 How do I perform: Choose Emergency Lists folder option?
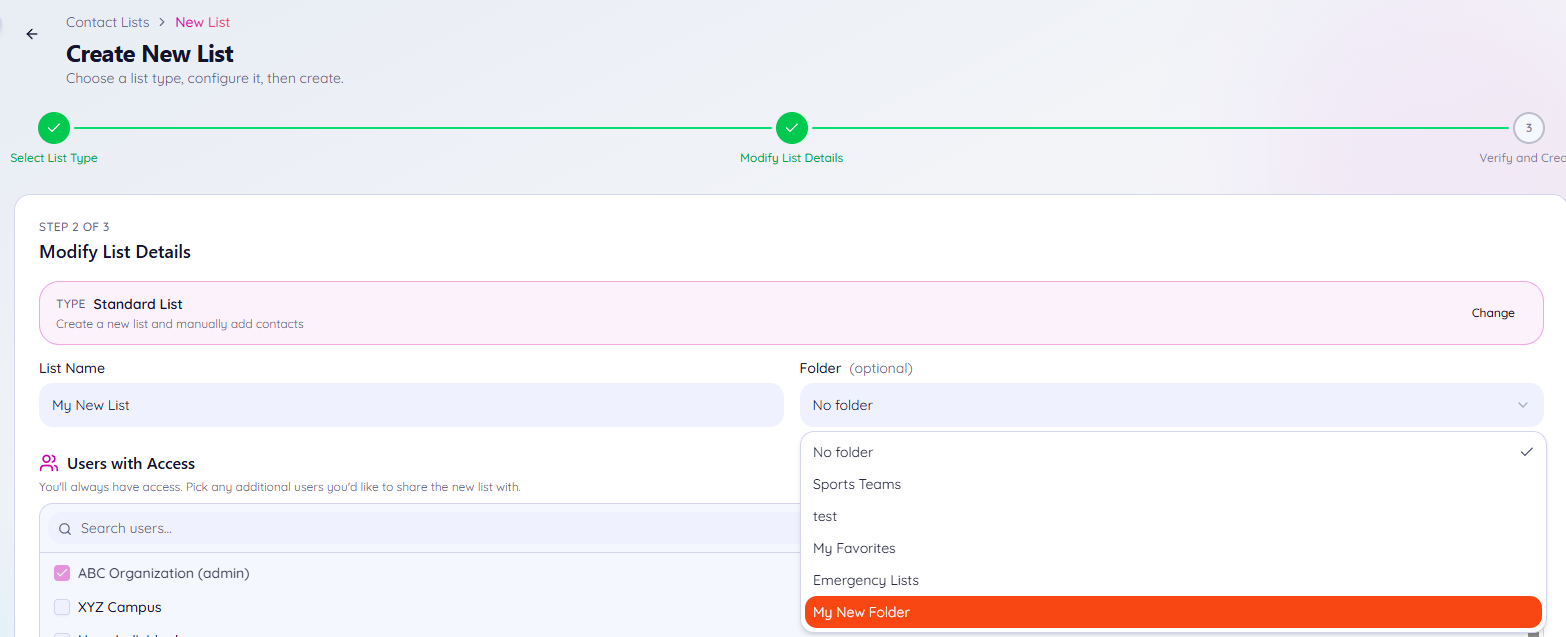point(1173,580)
